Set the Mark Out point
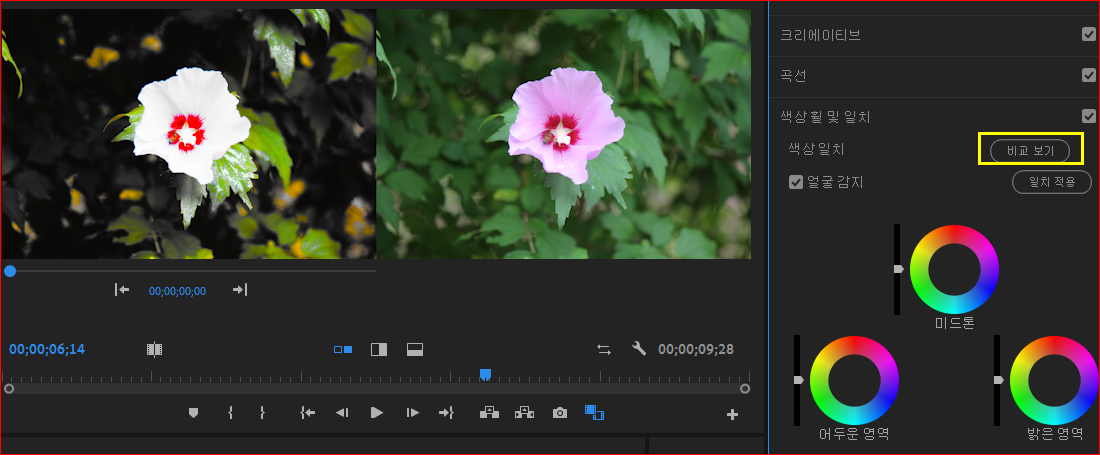This screenshot has width=1100, height=455. 262,413
